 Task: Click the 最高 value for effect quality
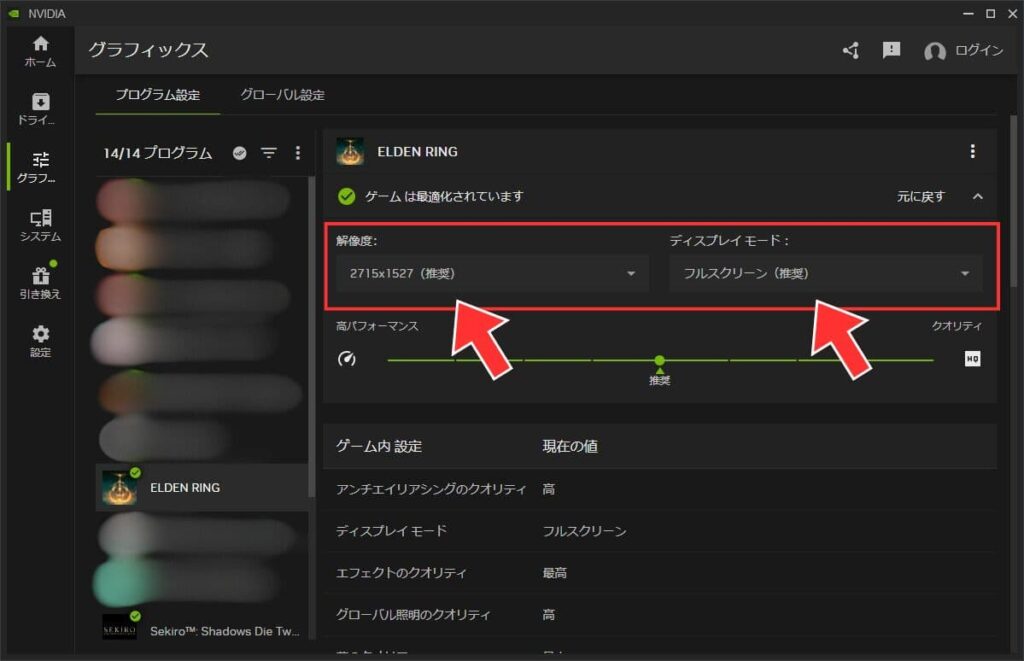pos(554,573)
